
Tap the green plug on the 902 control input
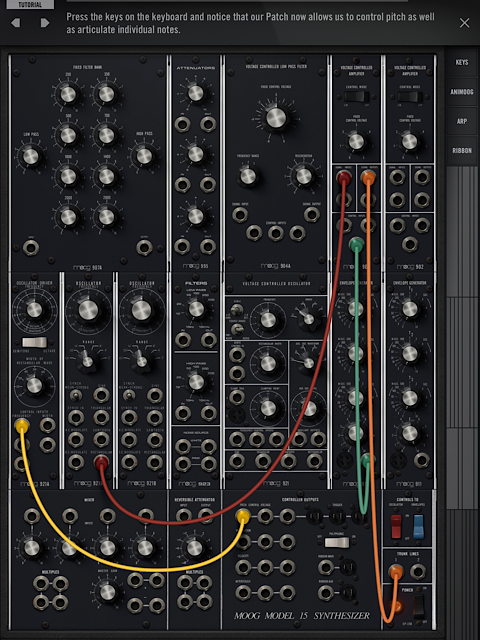[x=357, y=244]
